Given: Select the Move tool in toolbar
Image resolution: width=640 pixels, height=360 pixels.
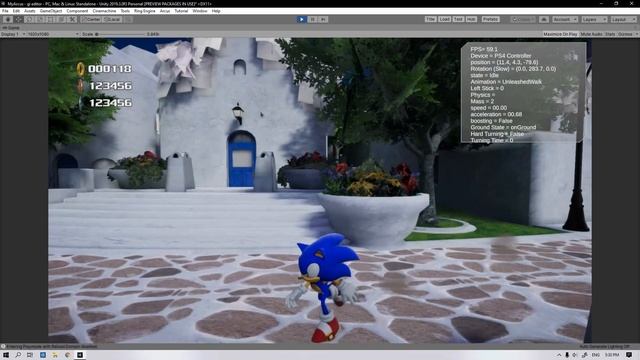Looking at the screenshot, I should coord(18,19).
